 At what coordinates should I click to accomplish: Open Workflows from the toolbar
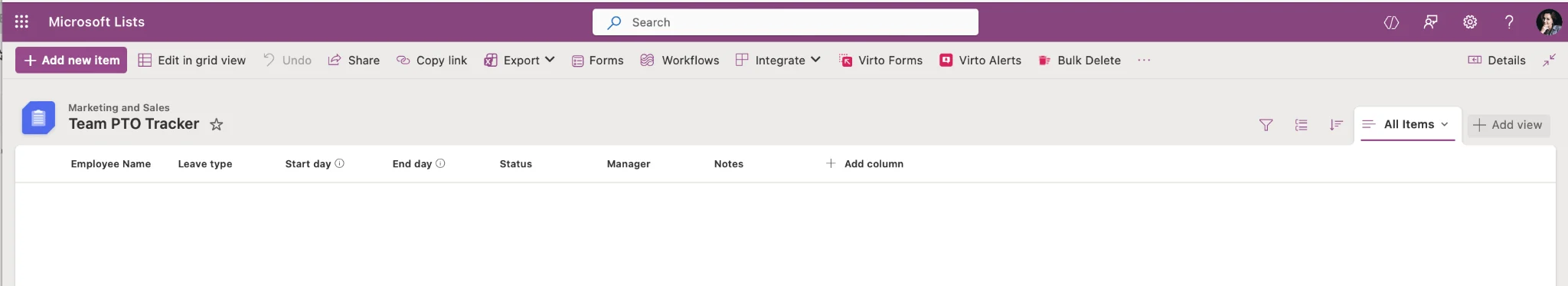coord(680,60)
